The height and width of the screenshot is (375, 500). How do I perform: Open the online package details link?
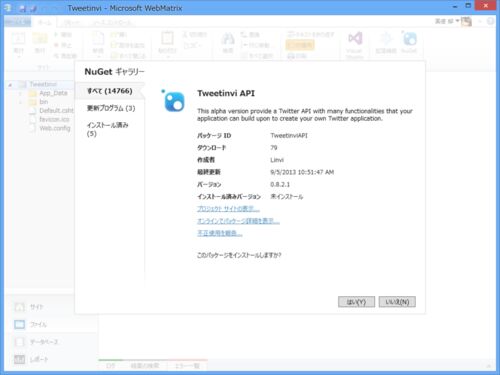(x=238, y=221)
